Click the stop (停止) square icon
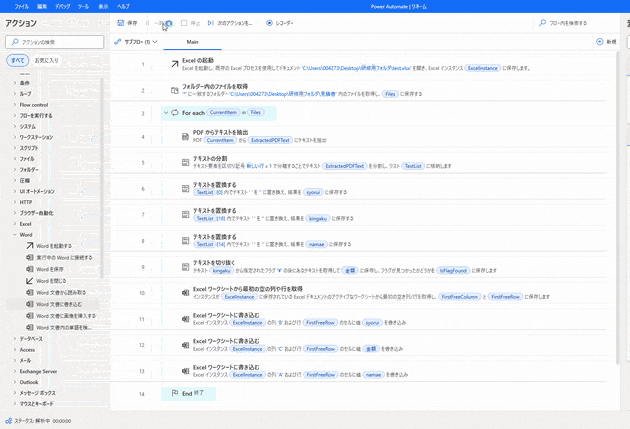 pyautogui.click(x=184, y=23)
